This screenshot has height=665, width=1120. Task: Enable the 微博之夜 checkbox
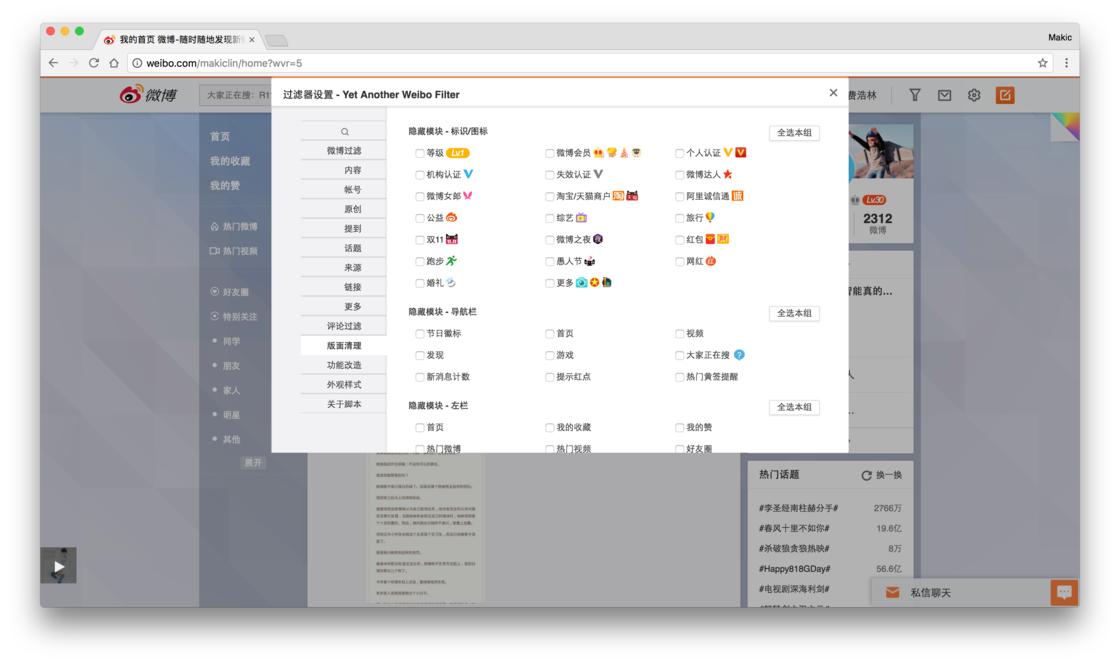pos(550,240)
